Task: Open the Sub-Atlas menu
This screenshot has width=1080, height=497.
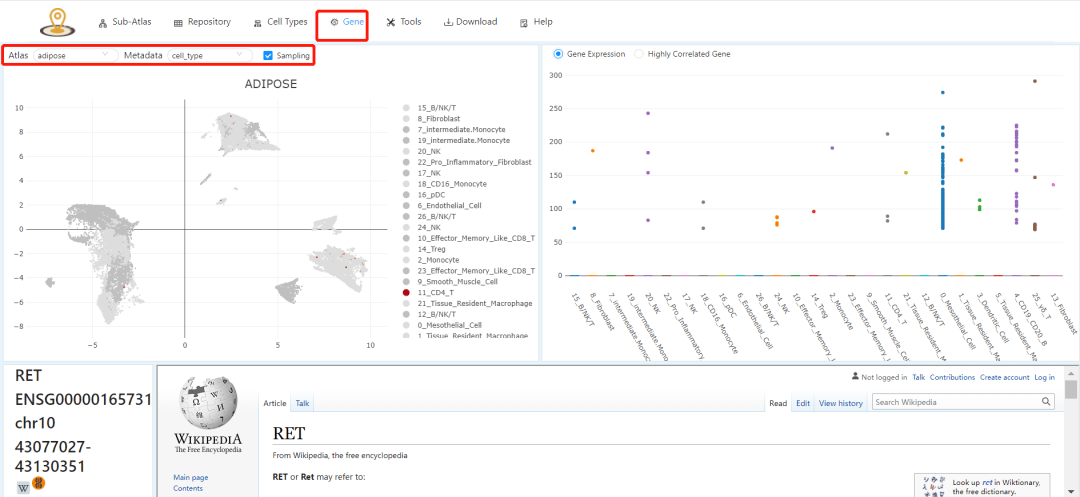Action: click(125, 22)
